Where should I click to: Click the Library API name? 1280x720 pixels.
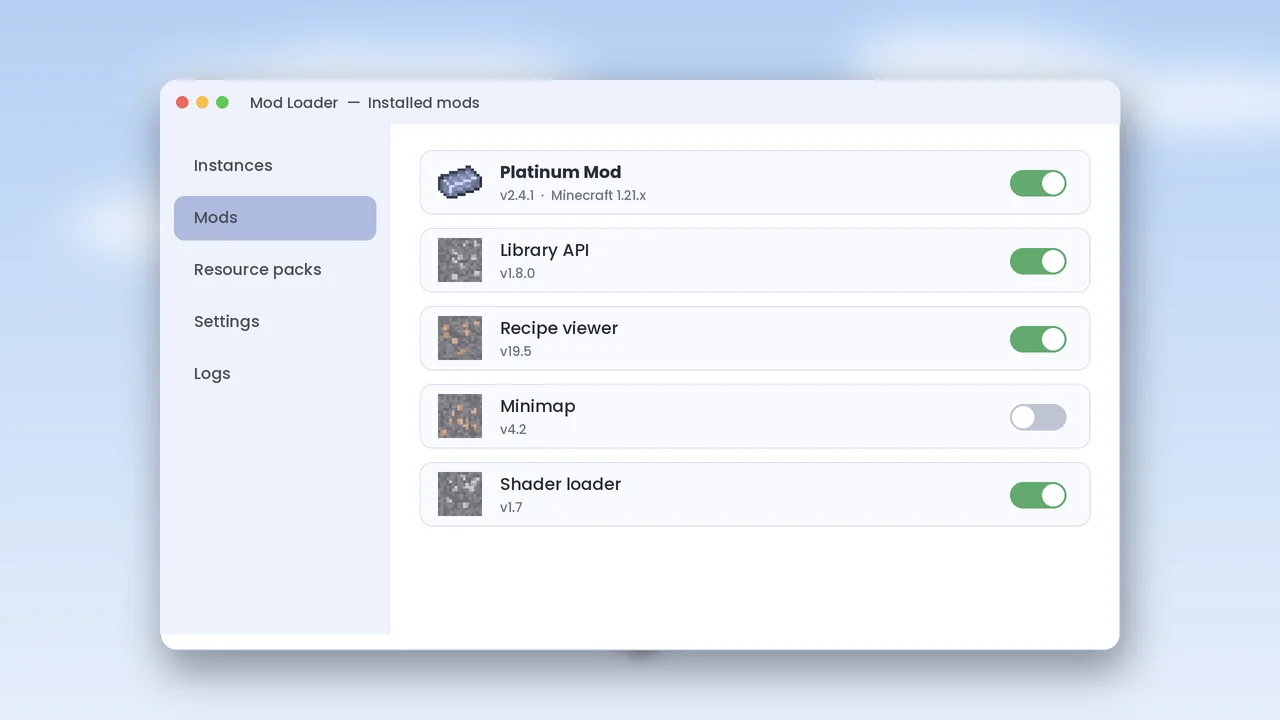point(544,250)
